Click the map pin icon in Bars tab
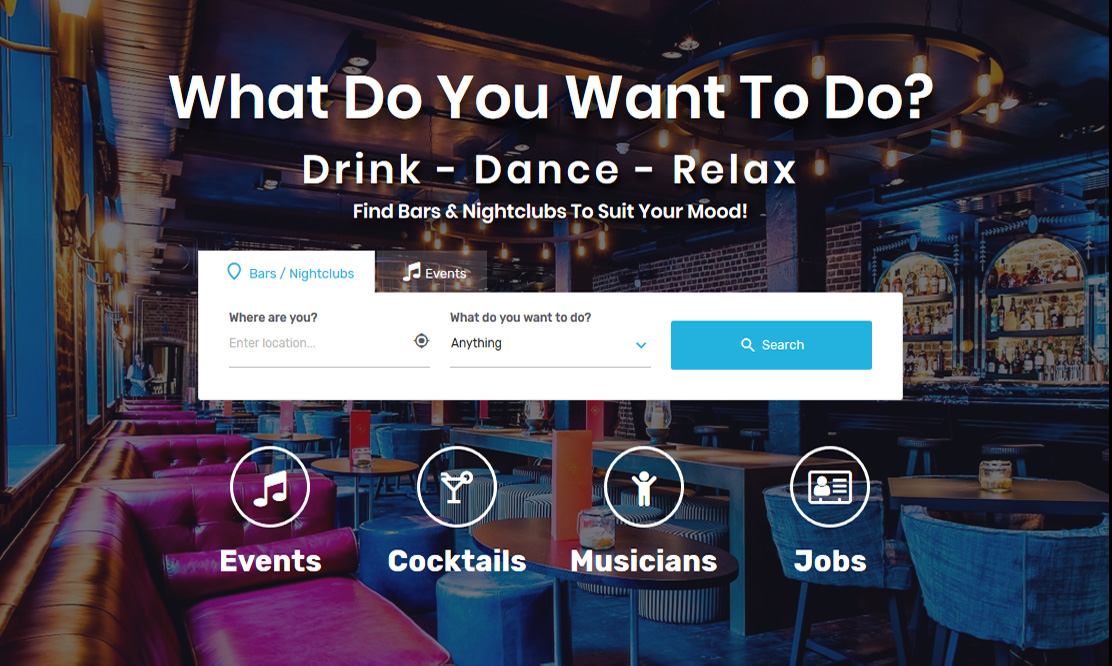This screenshot has width=1112, height=666. [234, 272]
